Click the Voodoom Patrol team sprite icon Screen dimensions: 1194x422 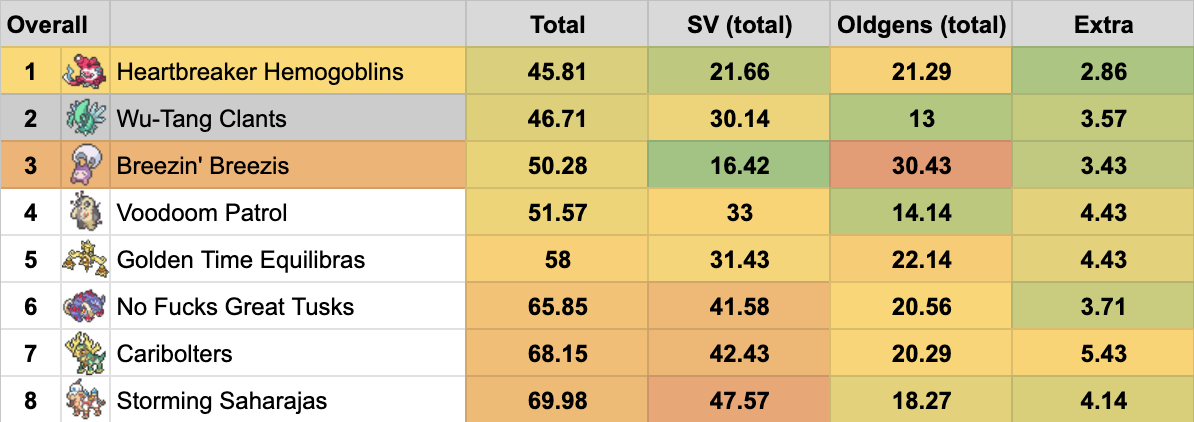[x=85, y=212]
